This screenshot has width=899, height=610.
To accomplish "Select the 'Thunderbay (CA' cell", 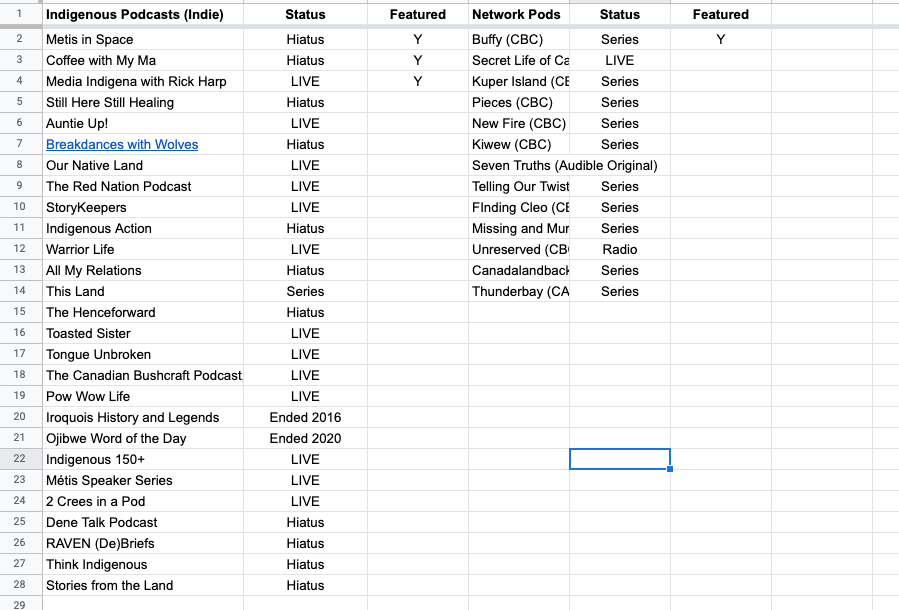I will [519, 291].
